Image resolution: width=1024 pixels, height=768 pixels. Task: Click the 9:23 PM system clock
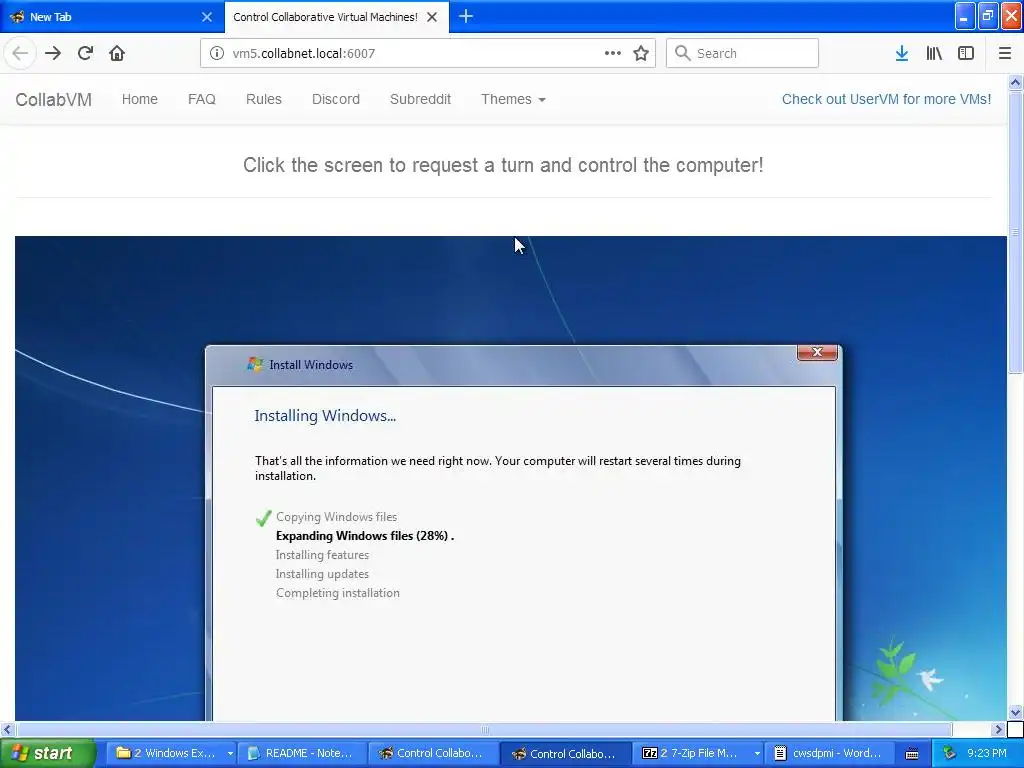pyautogui.click(x=987, y=753)
